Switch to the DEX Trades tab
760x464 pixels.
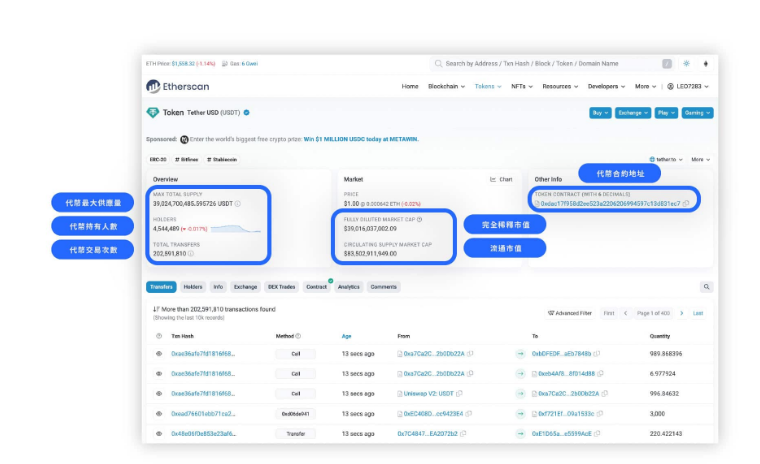pos(281,287)
